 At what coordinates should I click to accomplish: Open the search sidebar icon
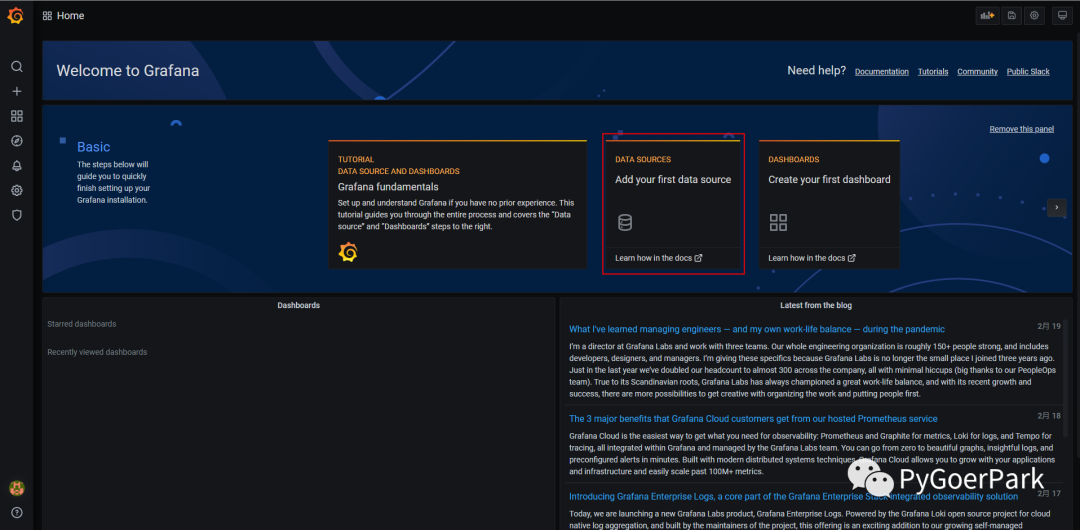coord(17,67)
